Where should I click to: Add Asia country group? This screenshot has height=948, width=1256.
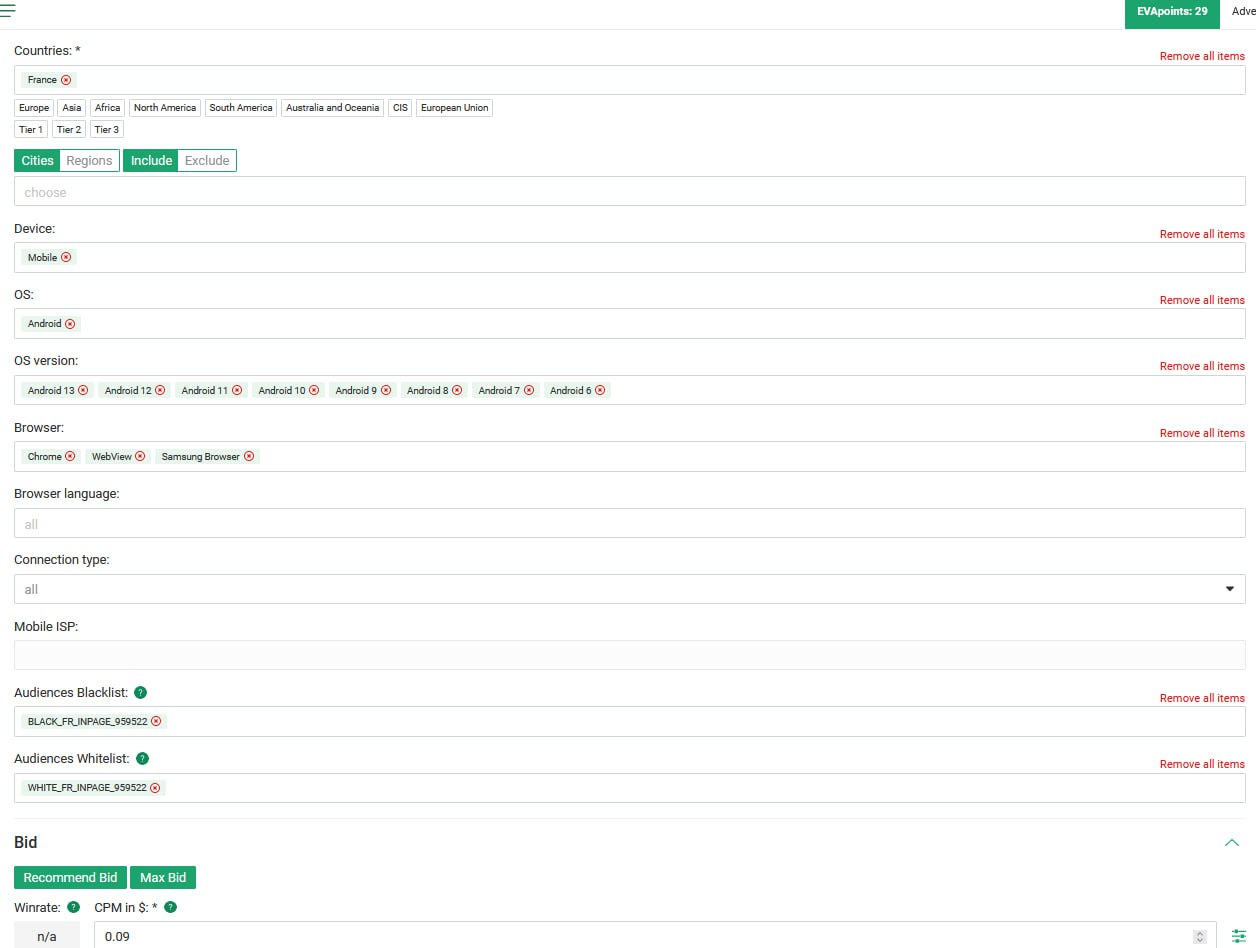[72, 108]
